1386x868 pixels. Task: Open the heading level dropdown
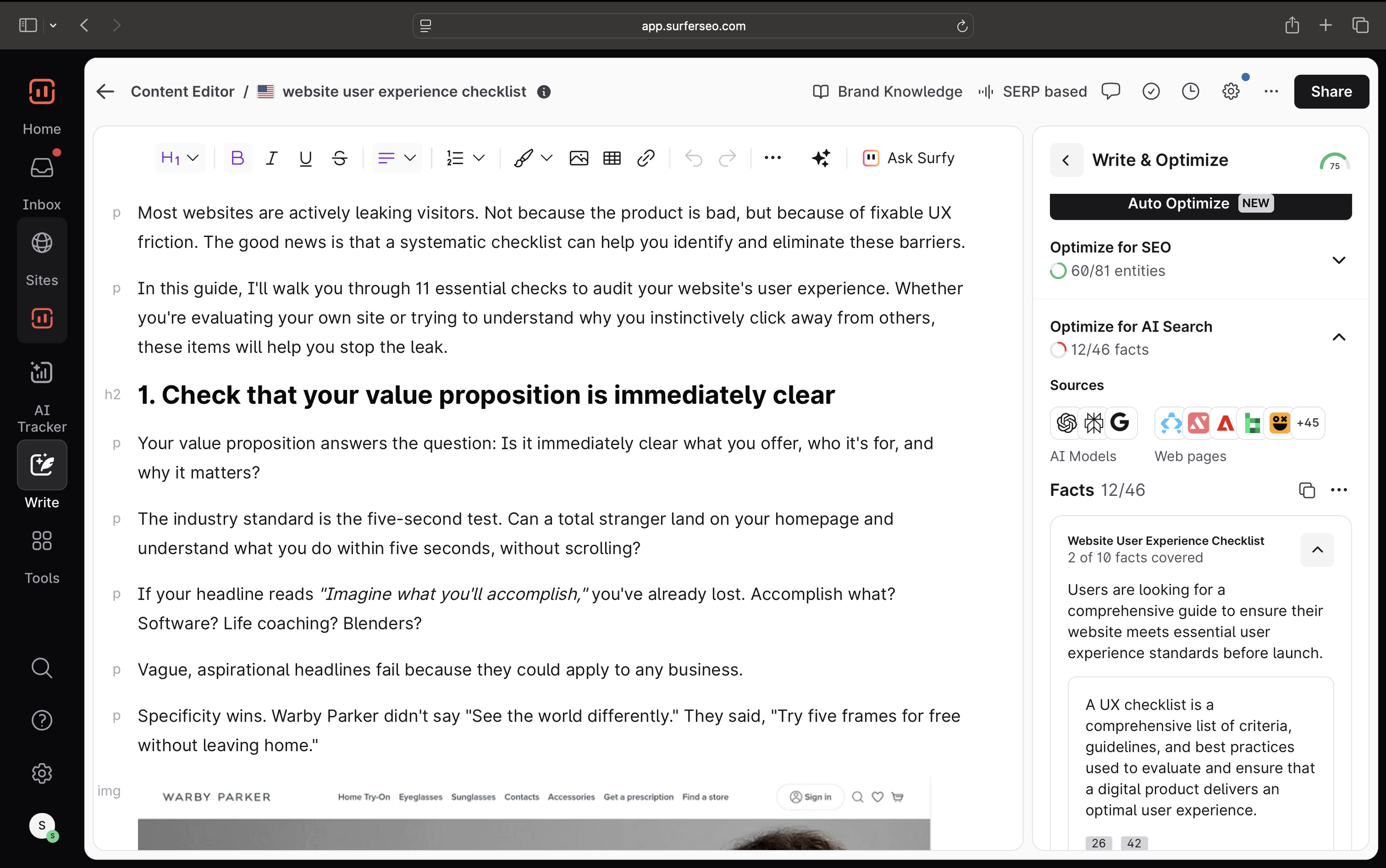(180, 158)
